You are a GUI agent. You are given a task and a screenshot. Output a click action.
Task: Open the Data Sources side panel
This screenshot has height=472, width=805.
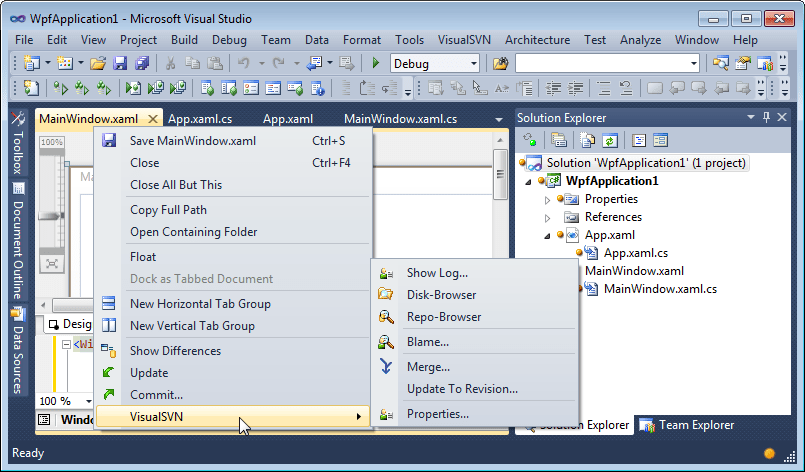coord(18,350)
